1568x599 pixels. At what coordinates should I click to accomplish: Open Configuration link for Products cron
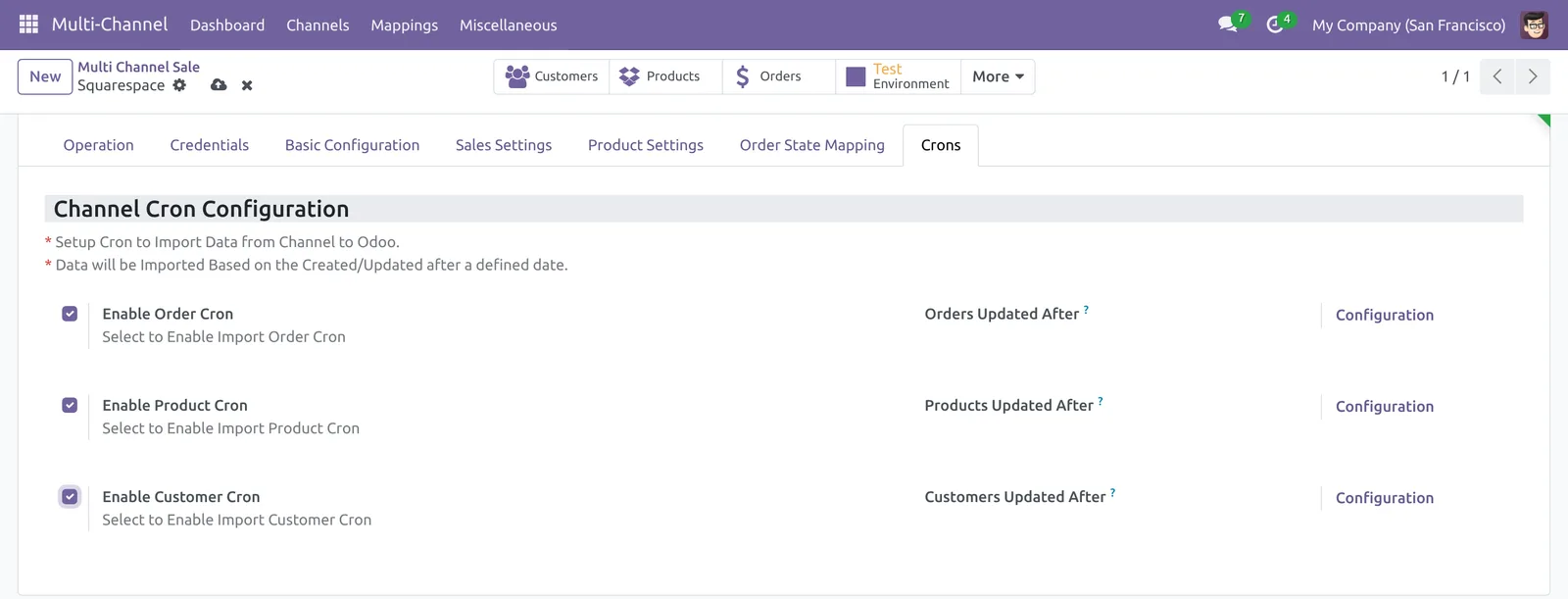[x=1384, y=406]
